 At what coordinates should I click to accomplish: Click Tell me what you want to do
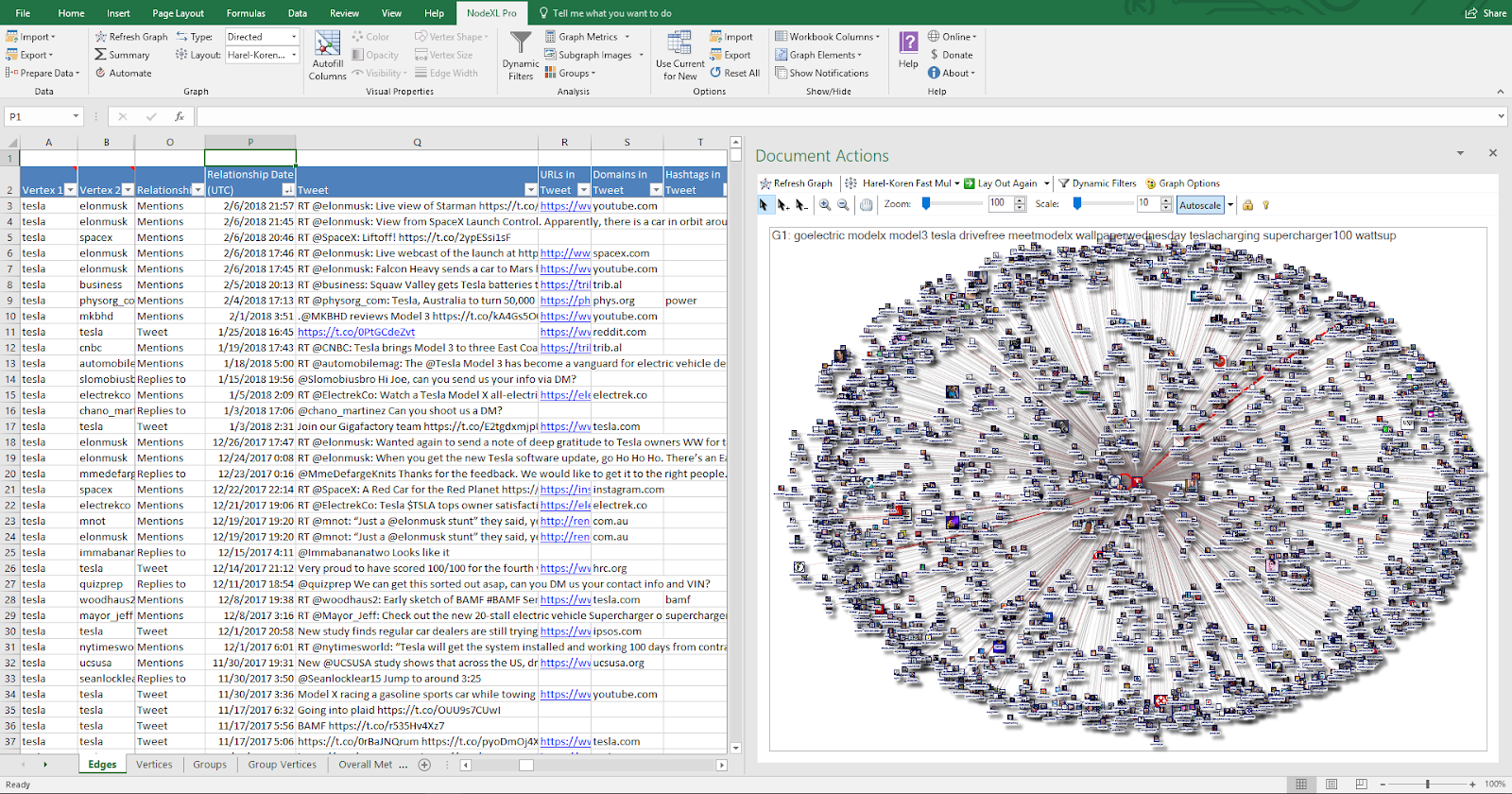click(x=605, y=13)
